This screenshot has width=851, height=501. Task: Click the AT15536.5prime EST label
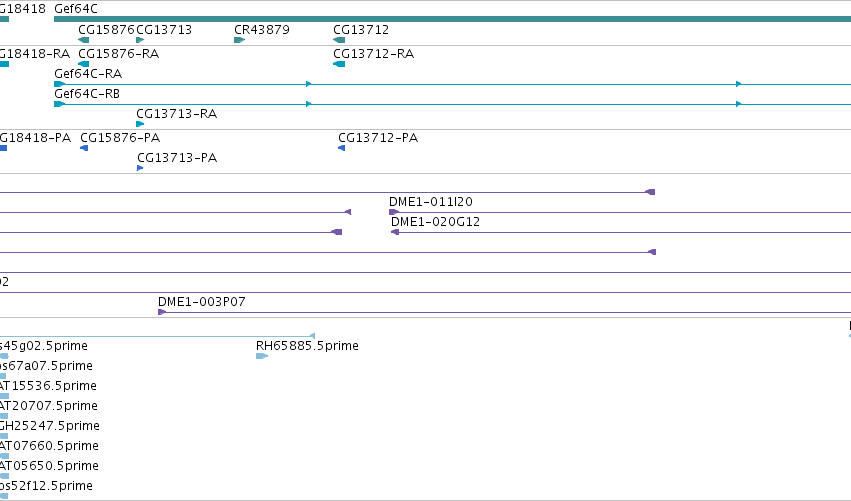click(48, 386)
